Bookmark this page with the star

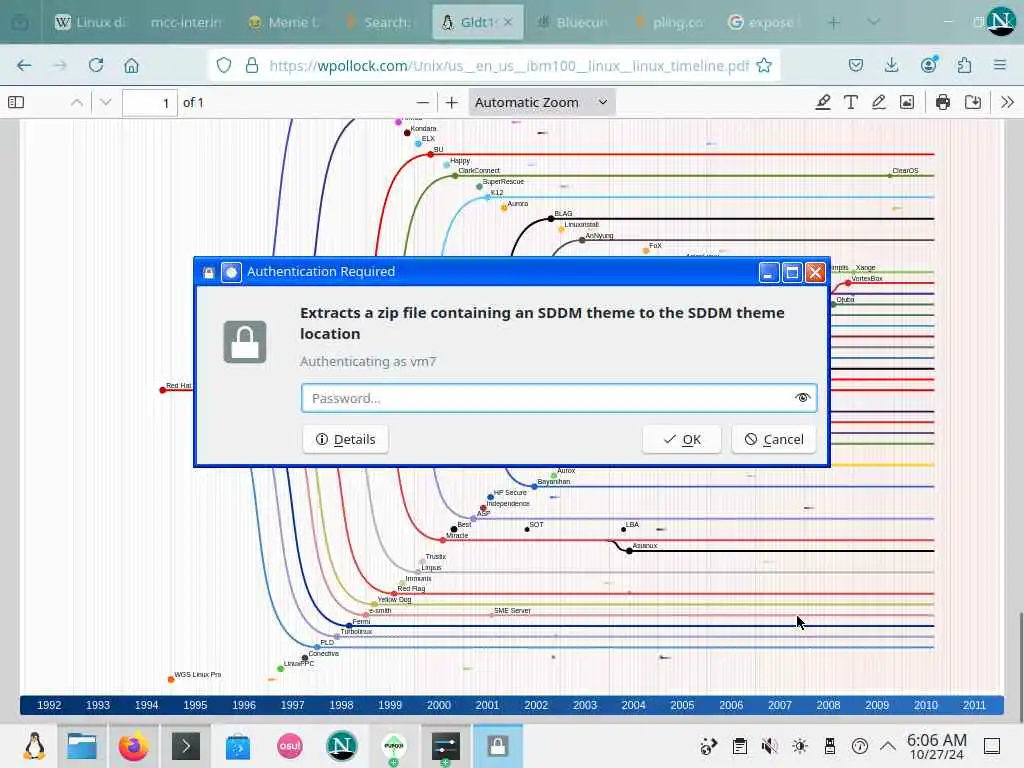[763, 65]
